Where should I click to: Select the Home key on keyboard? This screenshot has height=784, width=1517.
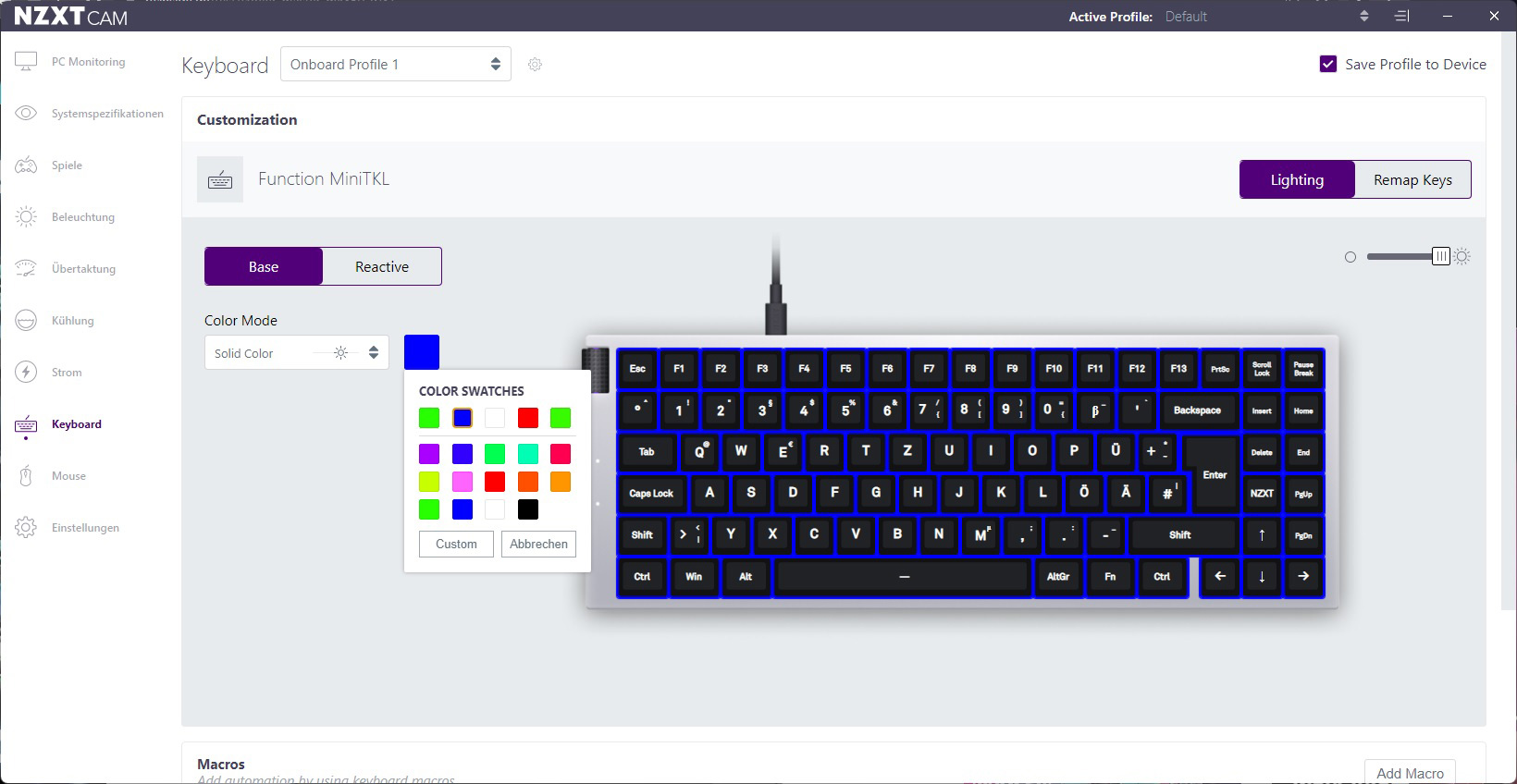[1303, 410]
